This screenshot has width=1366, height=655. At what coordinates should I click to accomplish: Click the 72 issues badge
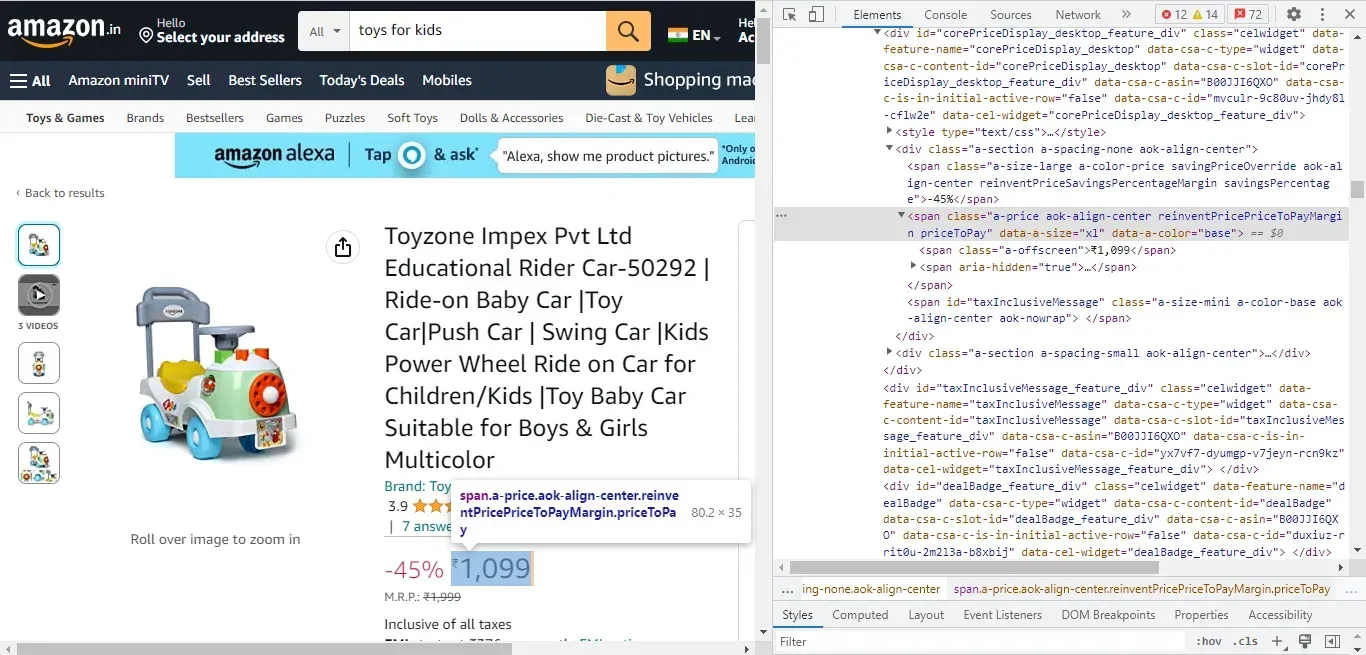1248,14
